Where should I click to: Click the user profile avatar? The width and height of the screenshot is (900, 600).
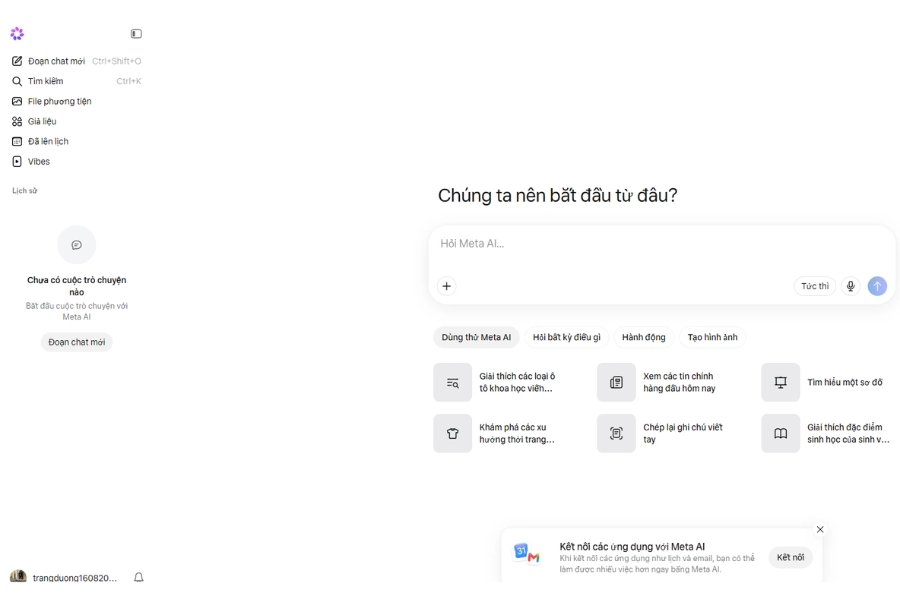click(18, 576)
